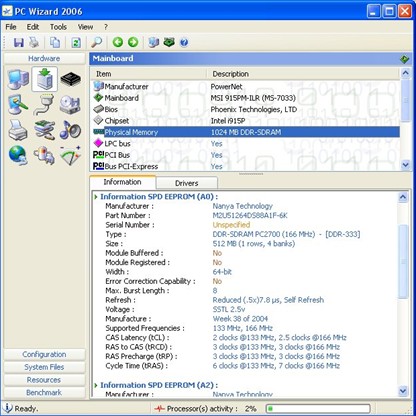This screenshot has height=416, width=416.
Task: Click the SSTL 2.5v voltage value
Action: pos(229,309)
